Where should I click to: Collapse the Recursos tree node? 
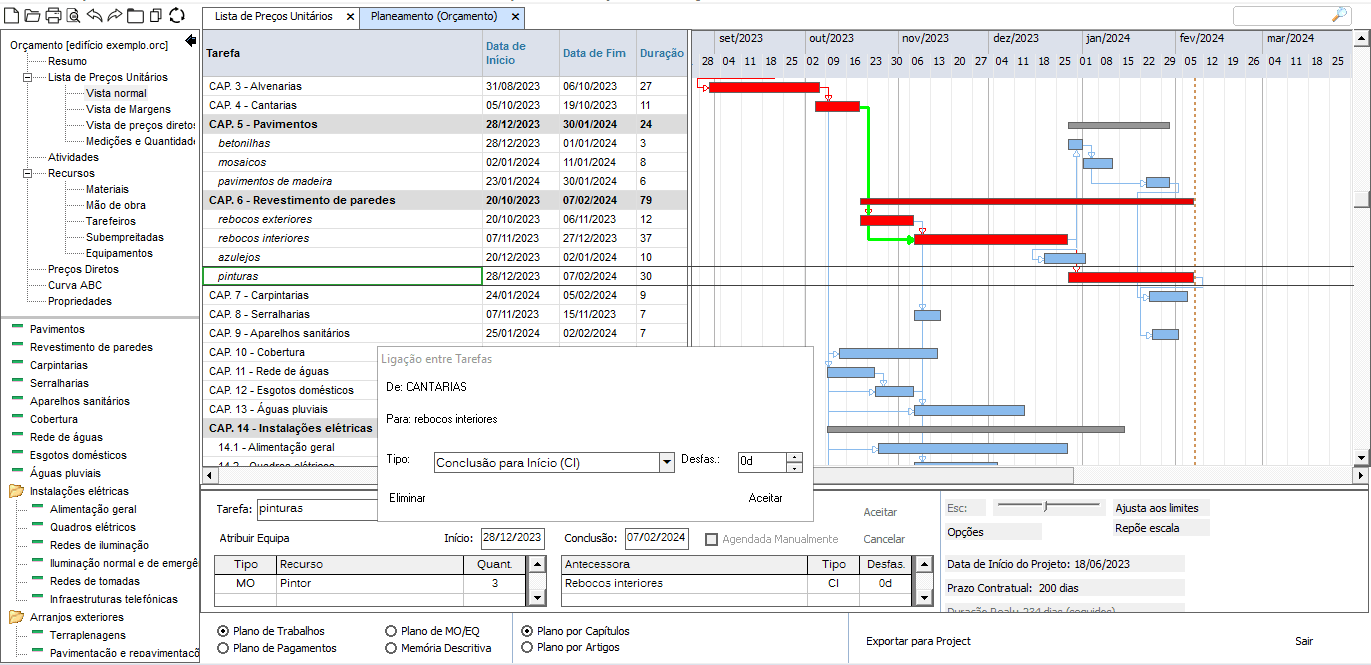coord(28,173)
